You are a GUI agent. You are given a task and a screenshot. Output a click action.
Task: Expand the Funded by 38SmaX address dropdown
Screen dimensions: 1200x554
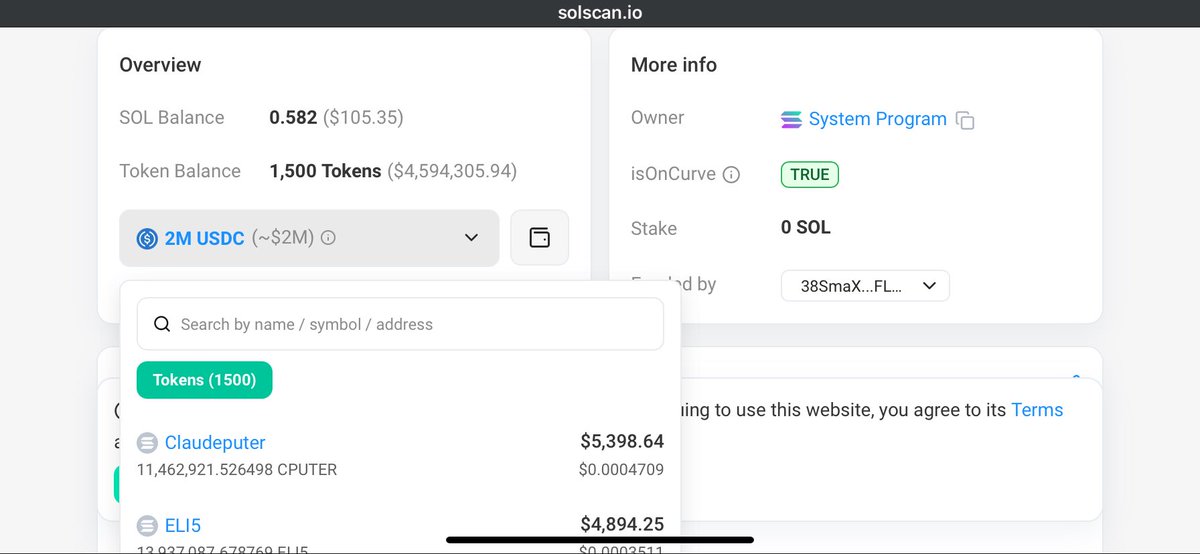pos(865,285)
